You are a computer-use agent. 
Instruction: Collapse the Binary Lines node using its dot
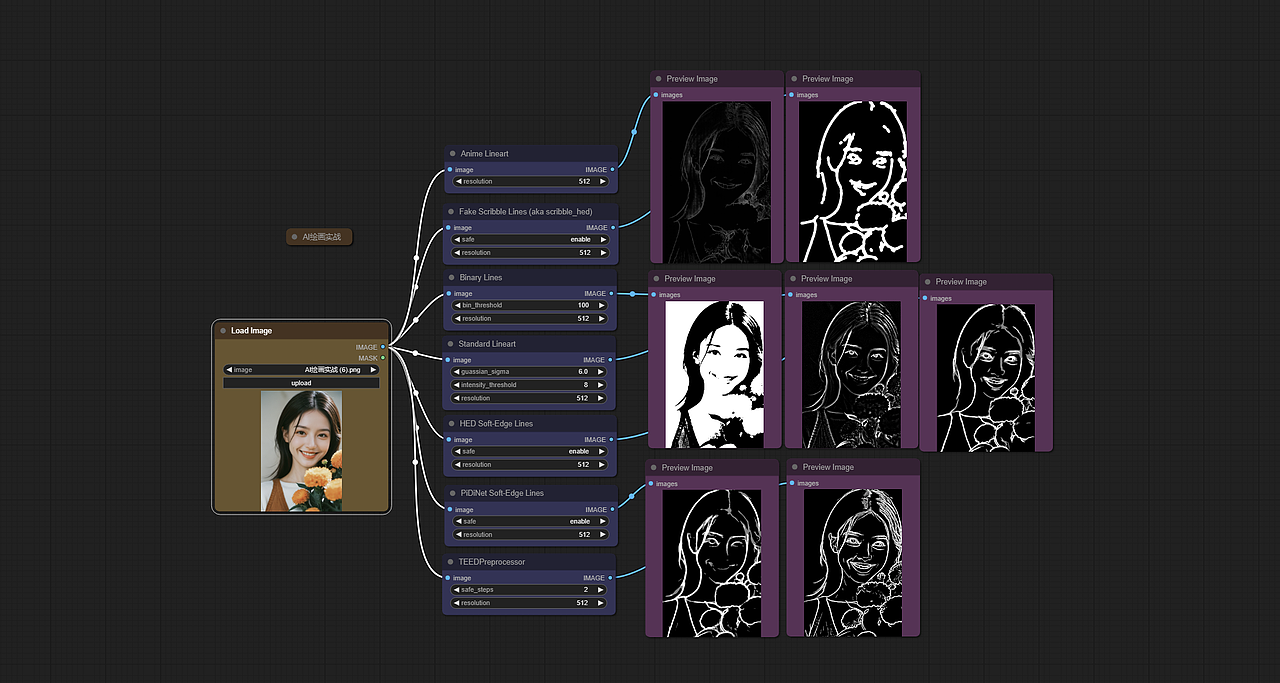click(452, 278)
